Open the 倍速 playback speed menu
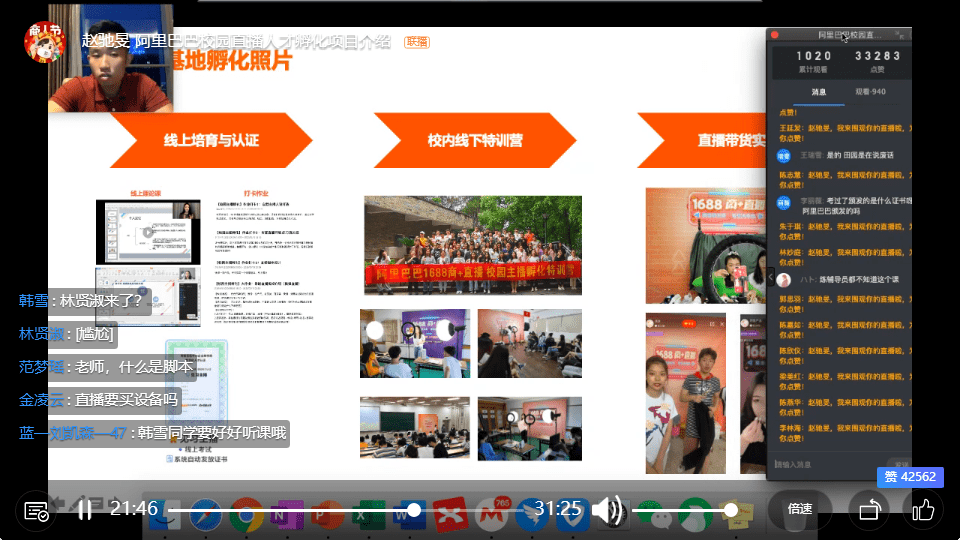The image size is (960, 540). [800, 509]
